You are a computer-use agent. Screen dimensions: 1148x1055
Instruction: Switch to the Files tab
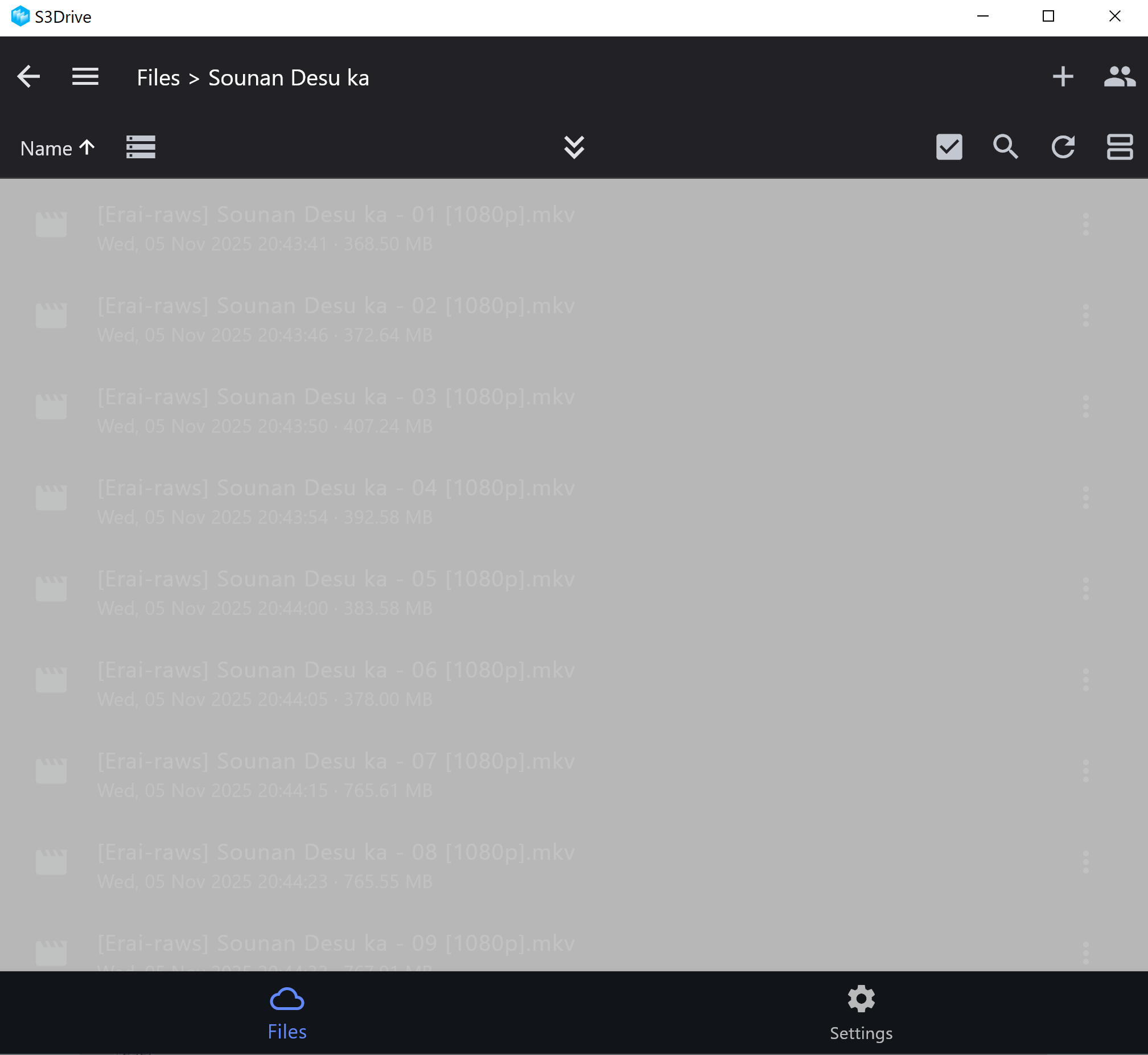(x=287, y=1014)
